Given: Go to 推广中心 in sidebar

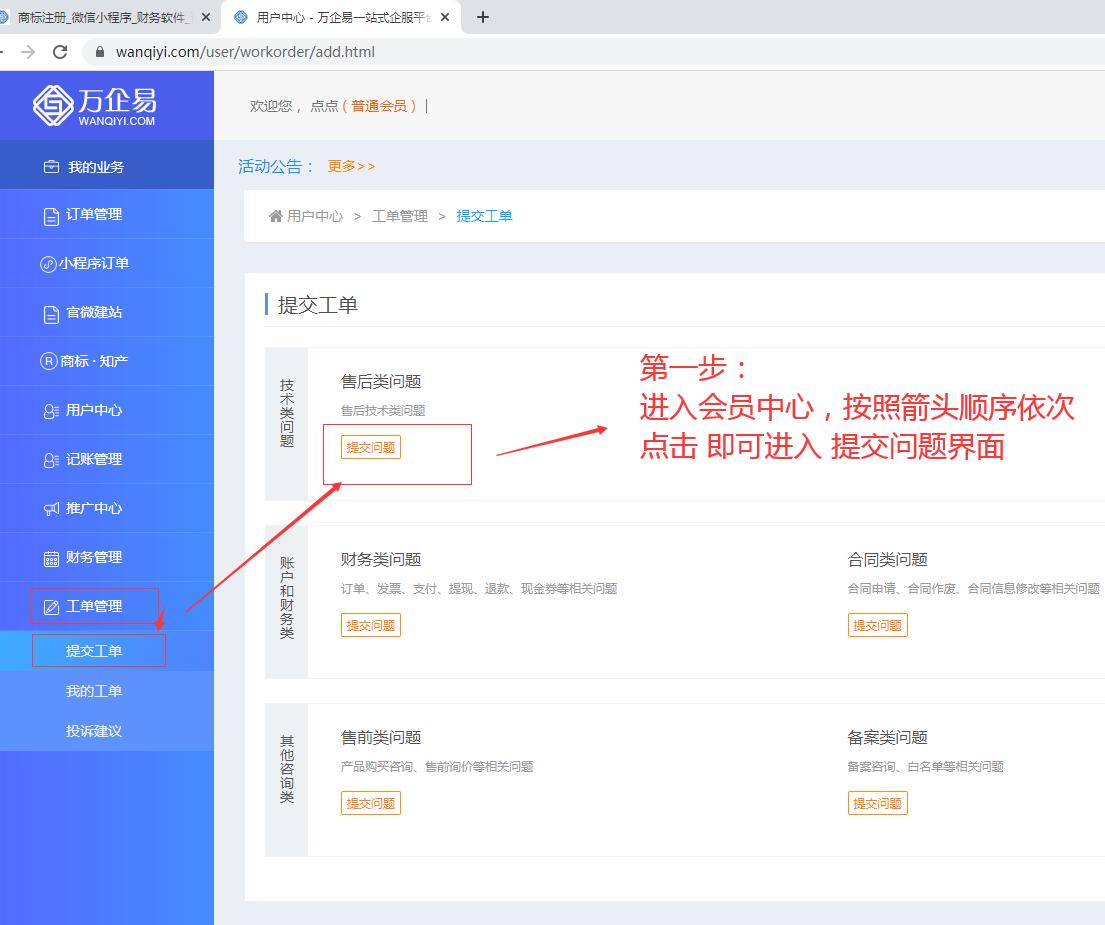Looking at the screenshot, I should tap(107, 508).
